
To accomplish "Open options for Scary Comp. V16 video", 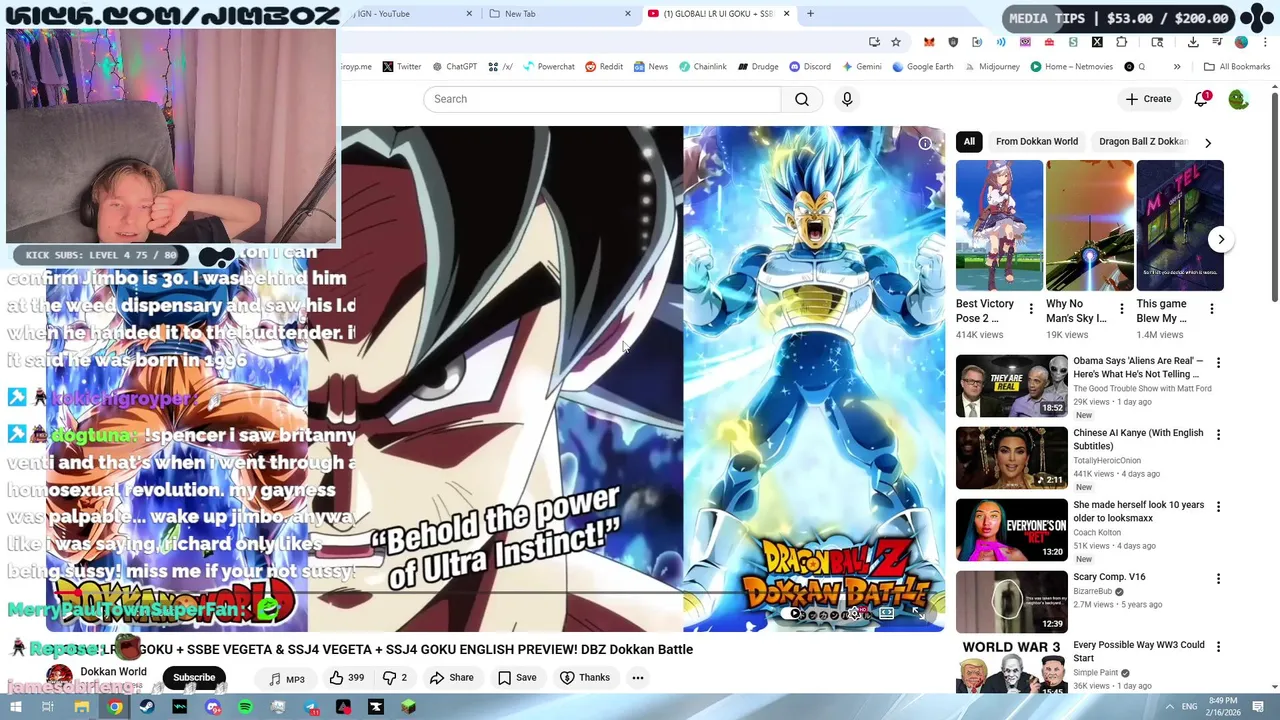I will pos(1218,579).
